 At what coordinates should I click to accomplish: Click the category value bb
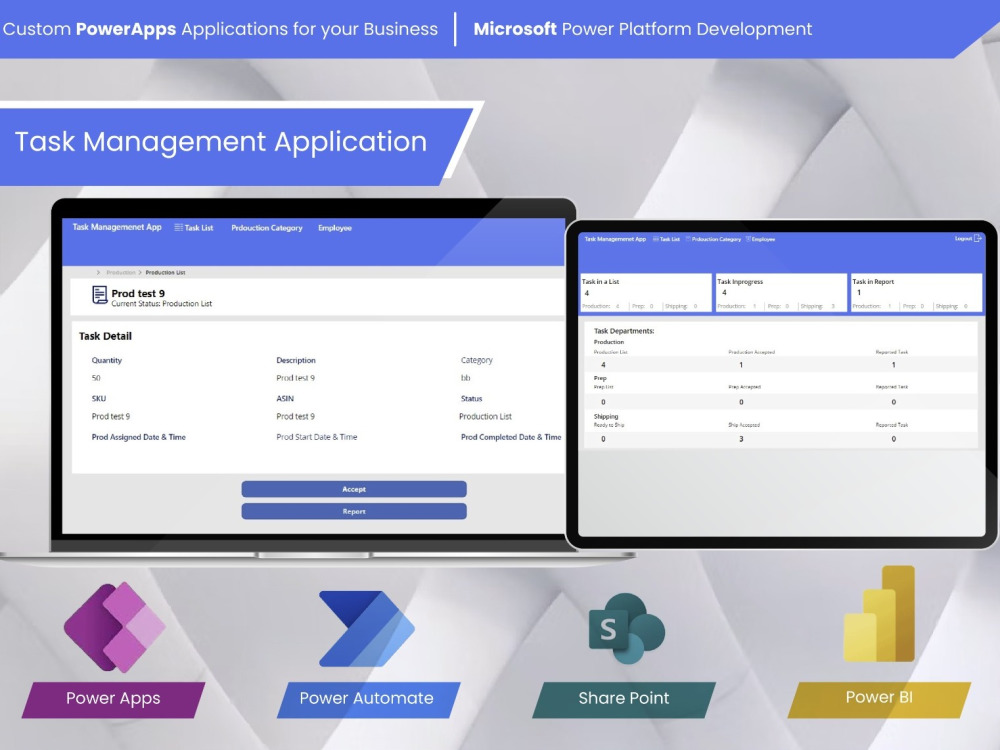465,378
